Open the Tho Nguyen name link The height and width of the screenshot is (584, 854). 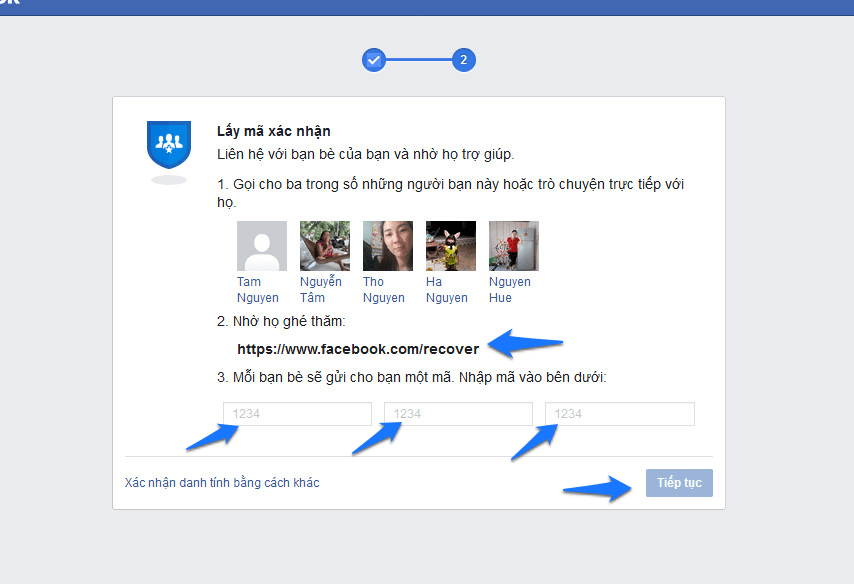pyautogui.click(x=384, y=290)
